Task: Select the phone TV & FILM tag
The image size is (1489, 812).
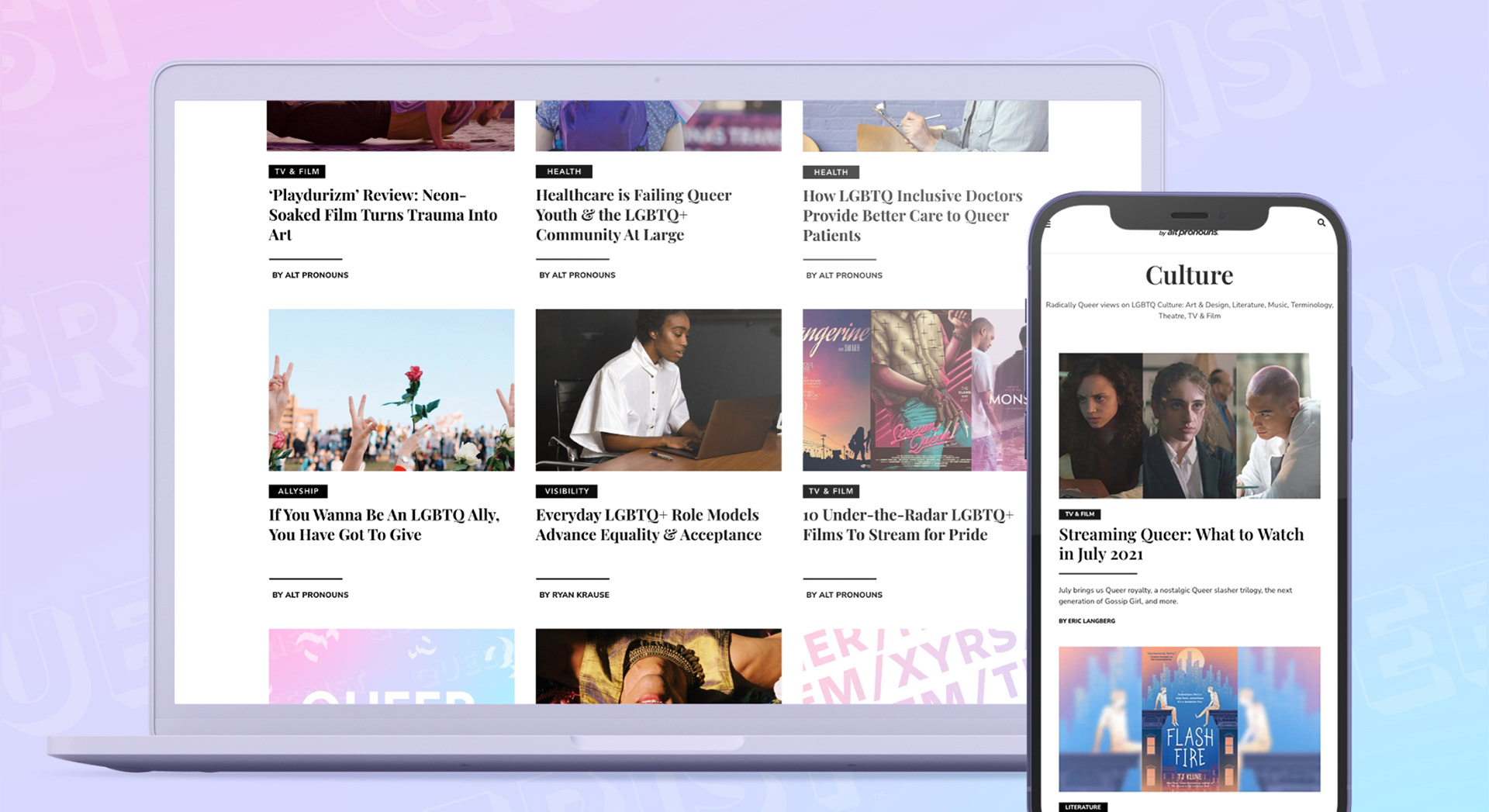Action: tap(1080, 514)
